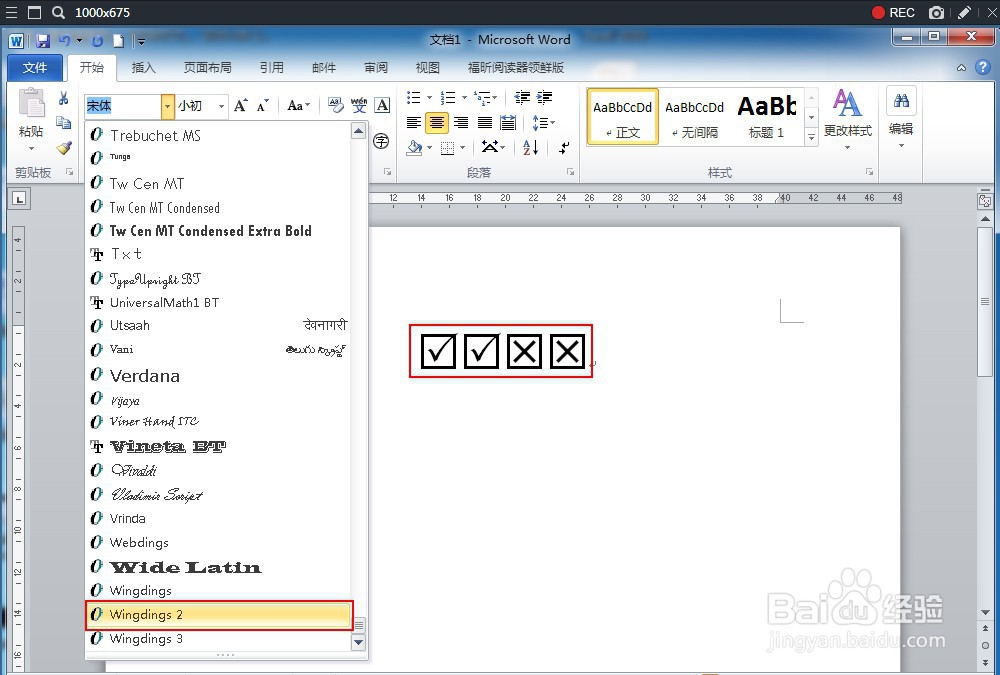Click the Asian Layout icon

point(490,147)
